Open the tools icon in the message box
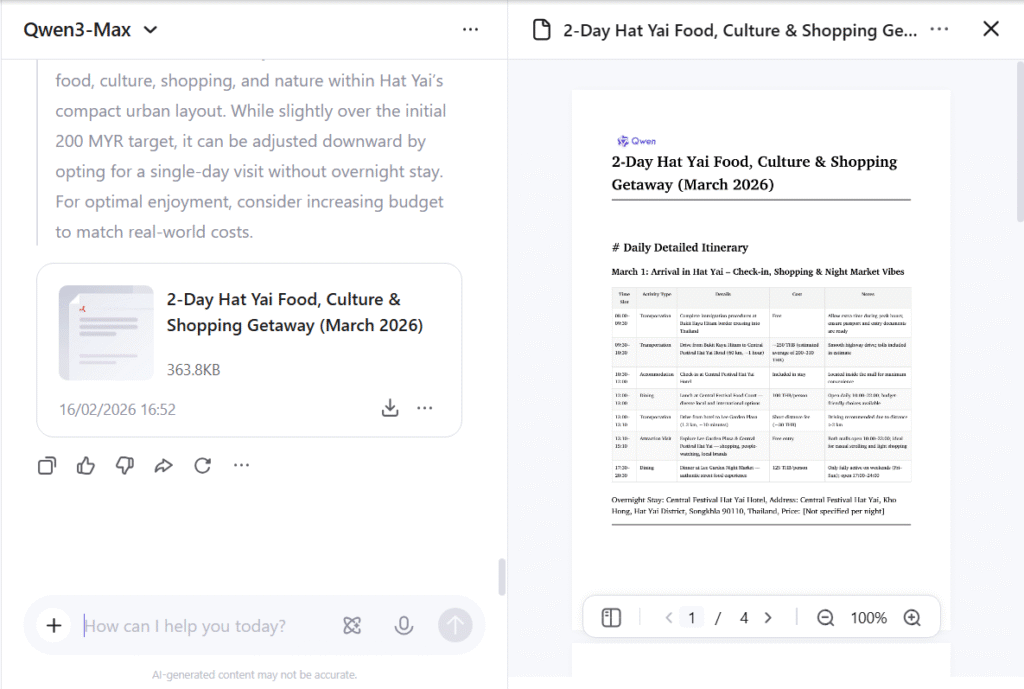The width and height of the screenshot is (1024, 689). tap(352, 626)
